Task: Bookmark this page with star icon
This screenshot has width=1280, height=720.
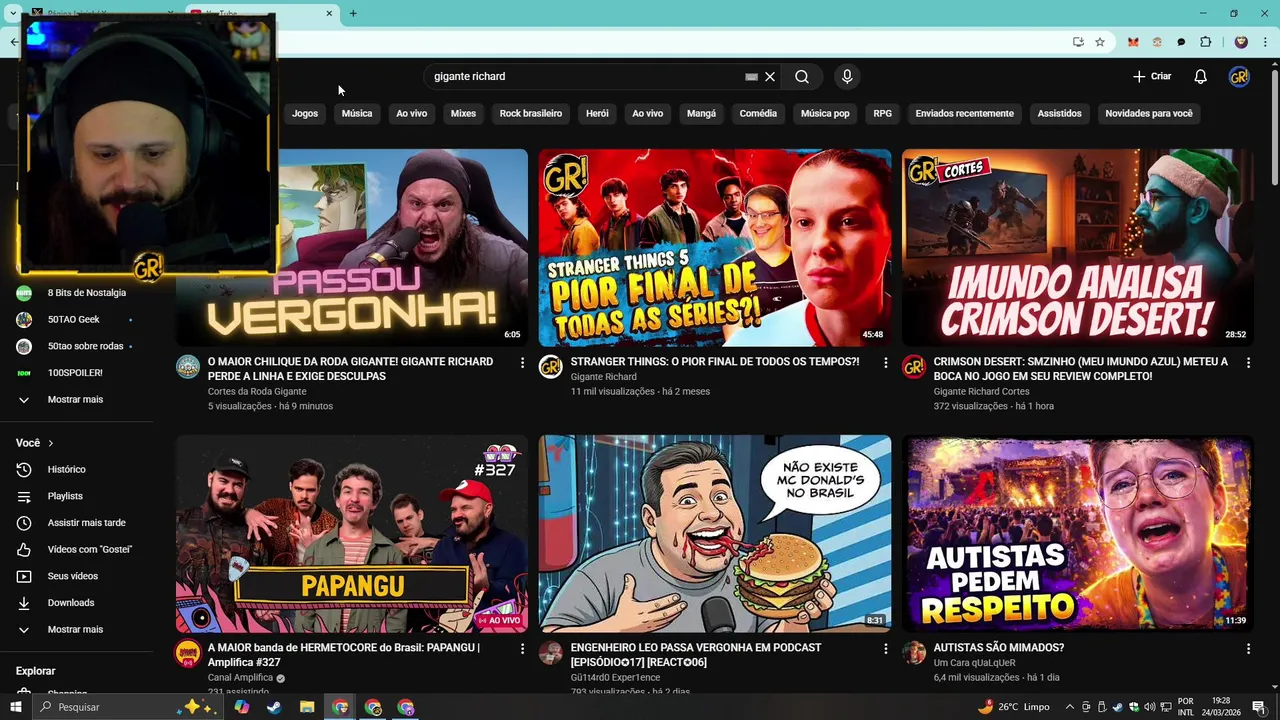Action: pos(1100,42)
